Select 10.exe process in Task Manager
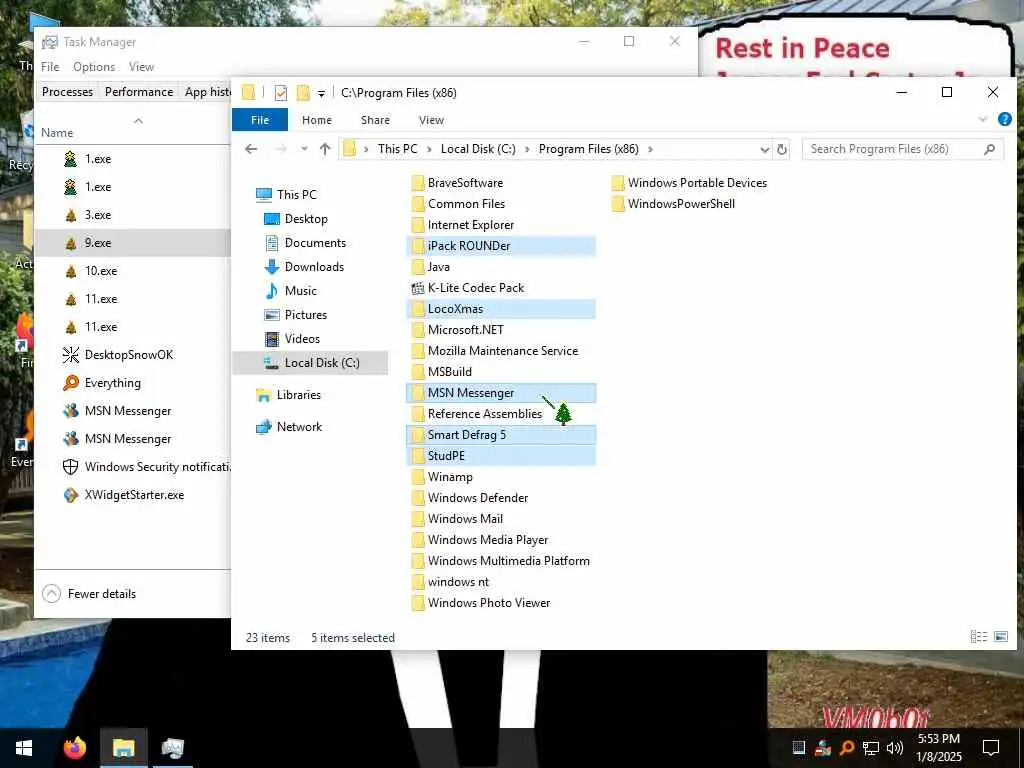 133,271
